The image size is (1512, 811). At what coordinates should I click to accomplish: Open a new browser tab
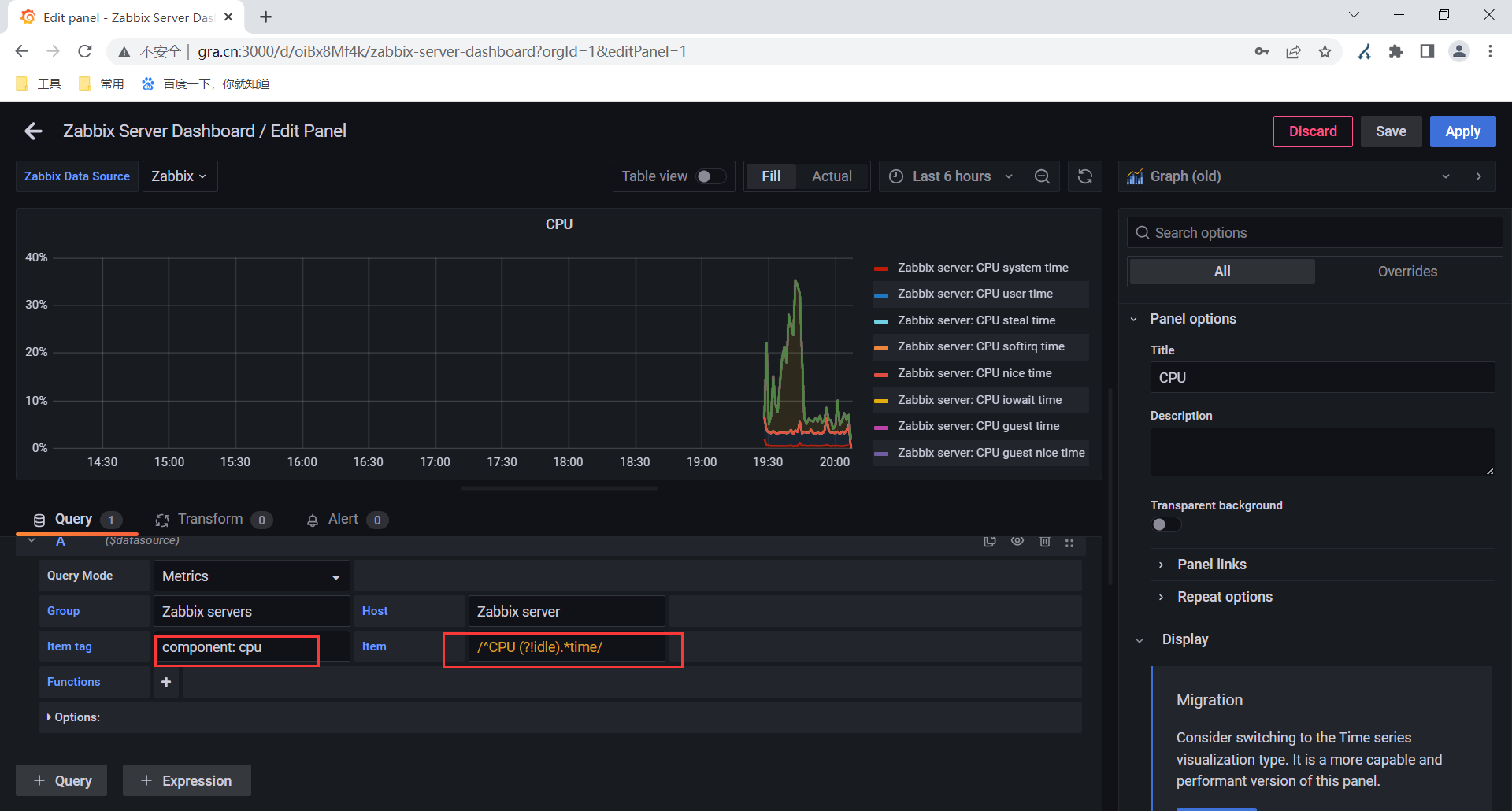[266, 17]
